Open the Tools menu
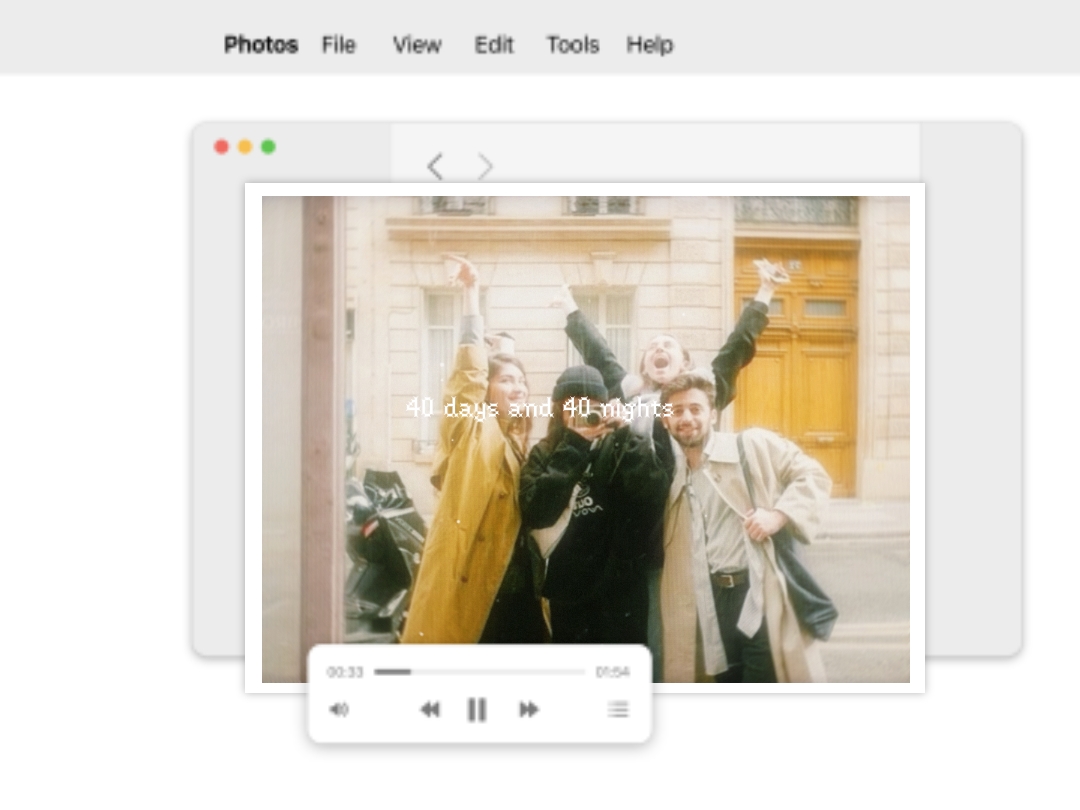1080x810 pixels. pos(572,45)
